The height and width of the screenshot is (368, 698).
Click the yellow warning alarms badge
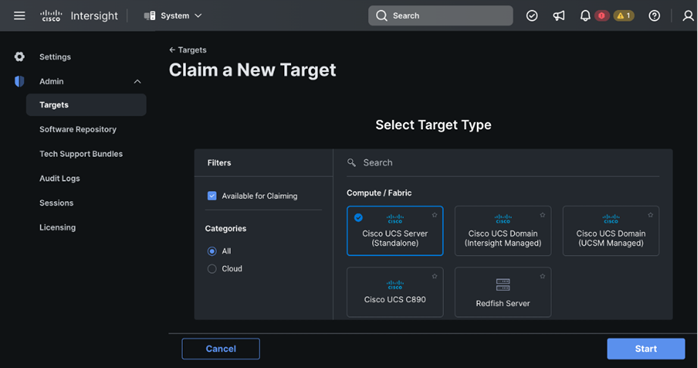tap(624, 16)
